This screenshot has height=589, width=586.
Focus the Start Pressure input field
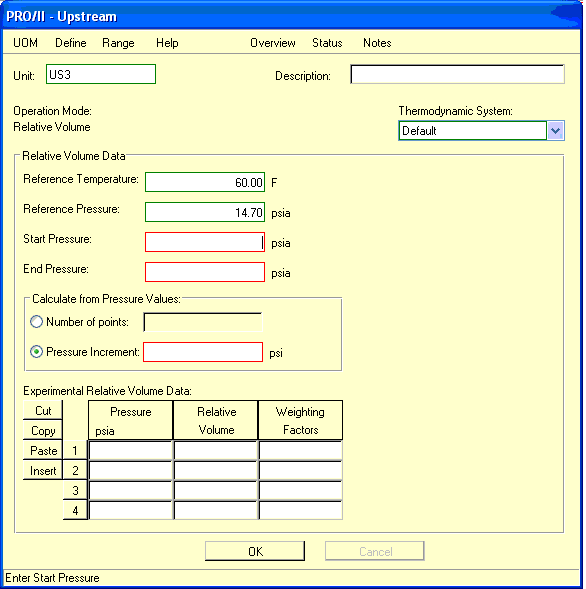pos(205,242)
